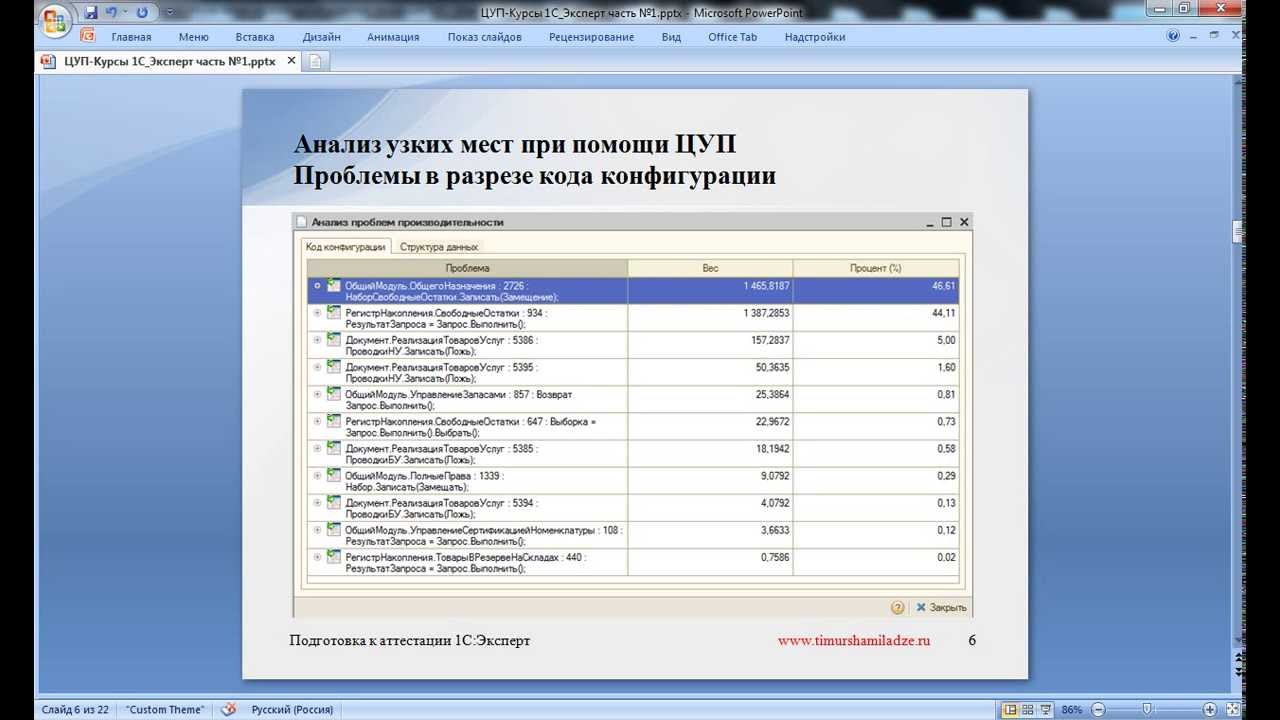Click the slide title Анализ узких мест
Screen dimensions: 1280x720
[515, 145]
